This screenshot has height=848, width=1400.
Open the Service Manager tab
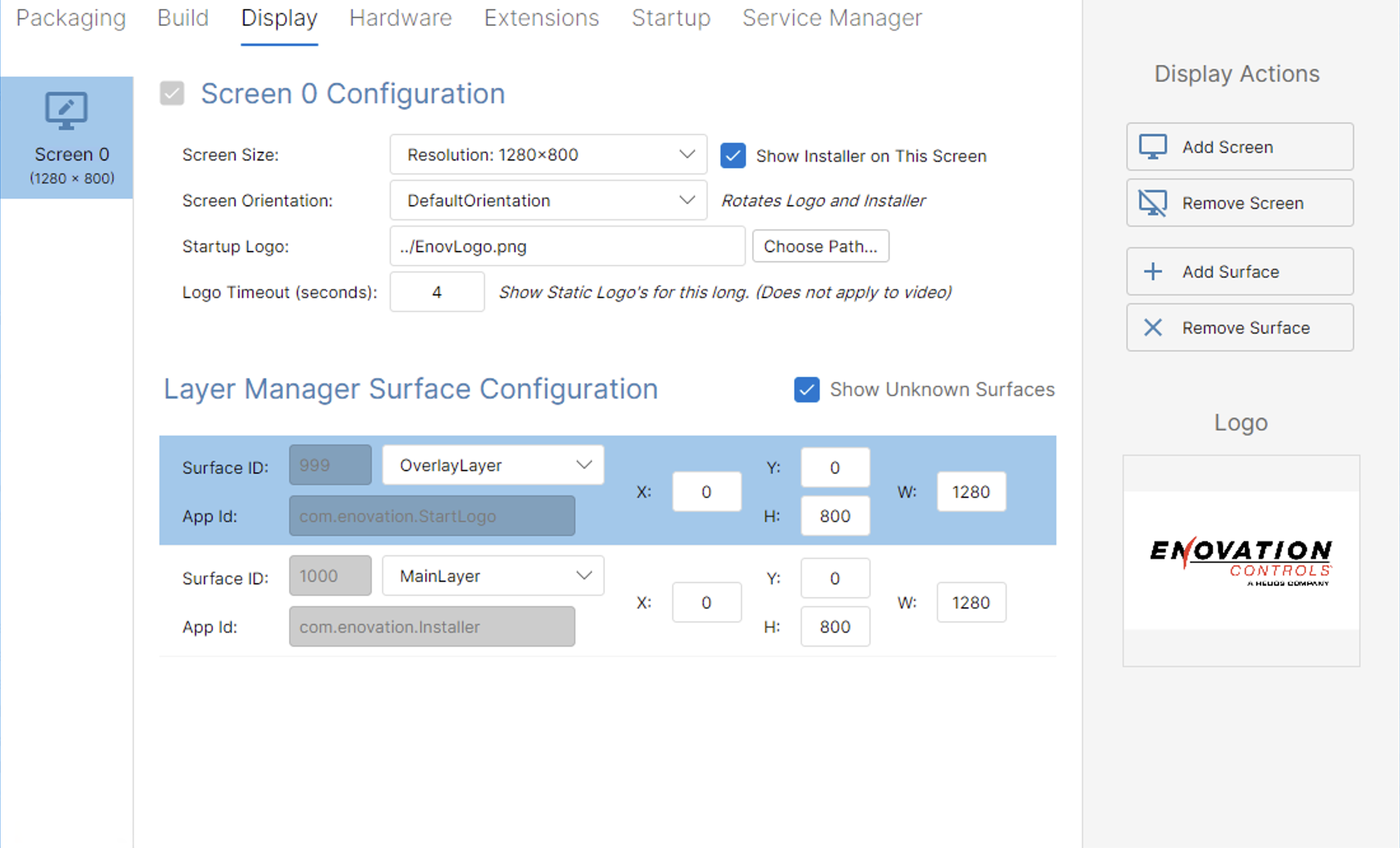(832, 18)
